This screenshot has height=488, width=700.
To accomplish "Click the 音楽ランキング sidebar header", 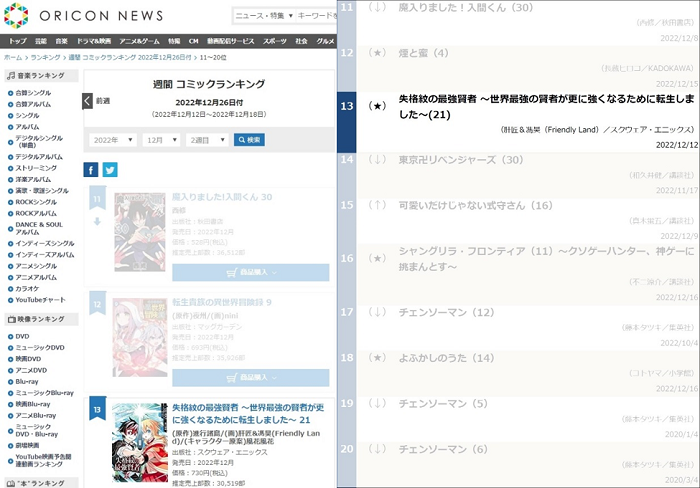I will click(x=42, y=75).
